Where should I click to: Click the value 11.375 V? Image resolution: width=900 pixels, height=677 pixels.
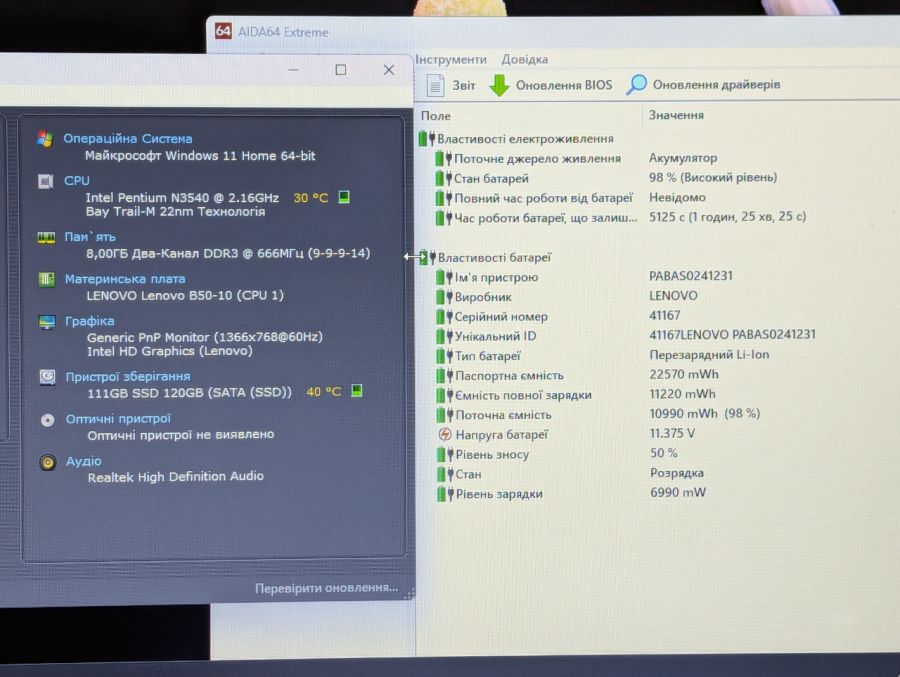672,433
